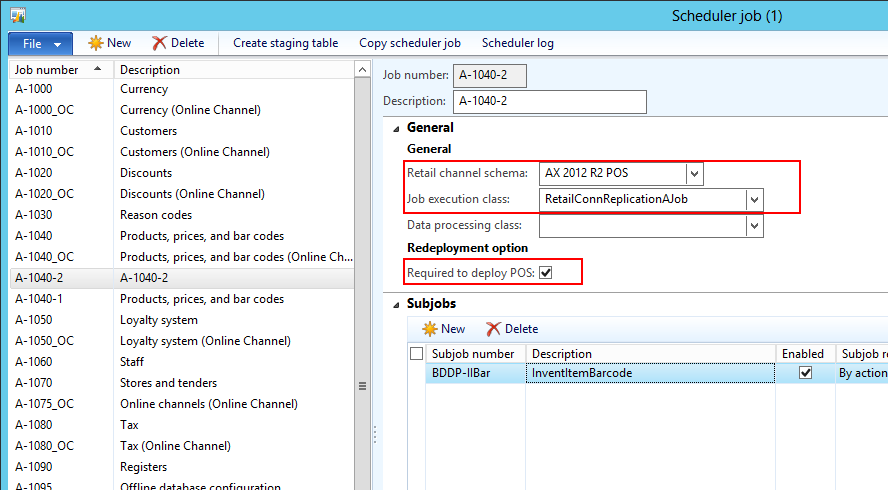
Task: Click the Description text field
Action: (x=549, y=101)
